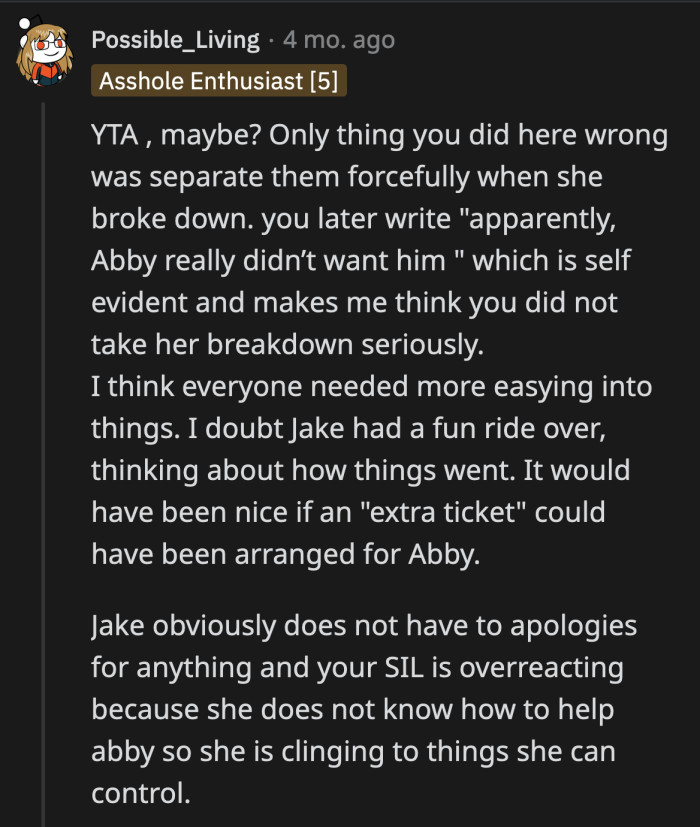Click the 'Asshole Enthusiast [5]' flair badge
Image resolution: width=700 pixels, height=827 pixels.
(218, 81)
